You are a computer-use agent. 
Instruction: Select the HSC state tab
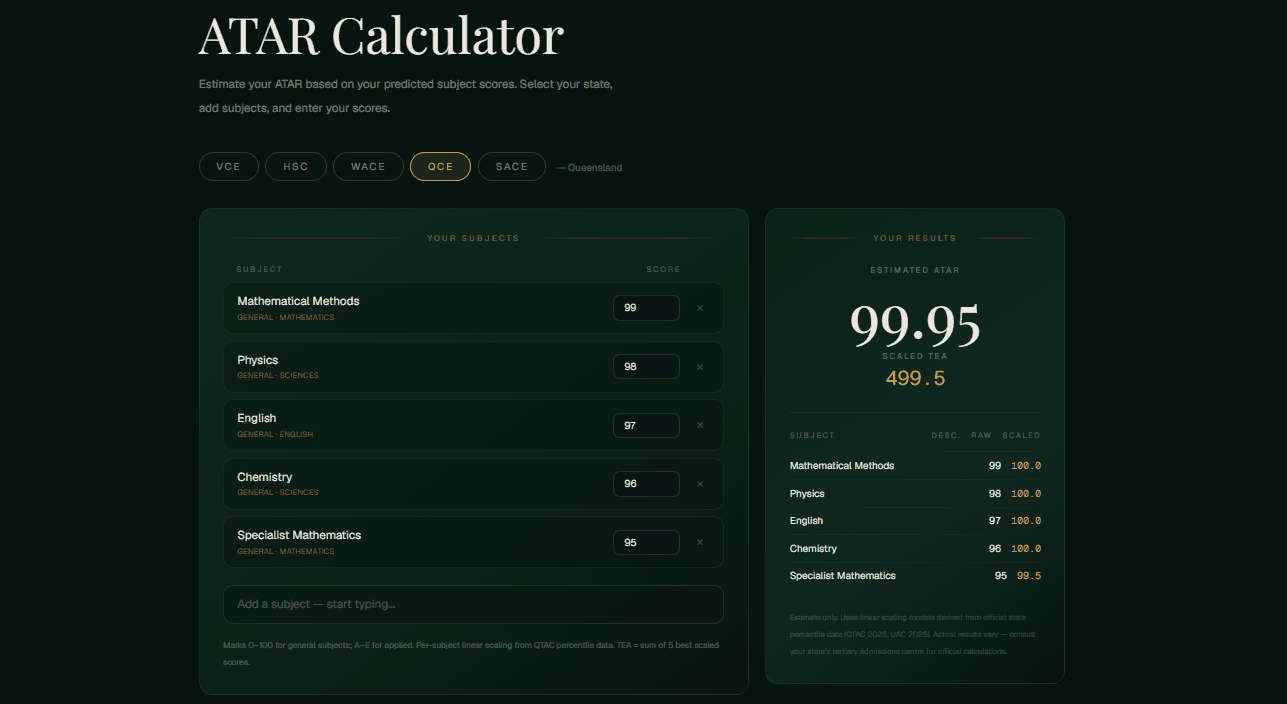(x=296, y=167)
